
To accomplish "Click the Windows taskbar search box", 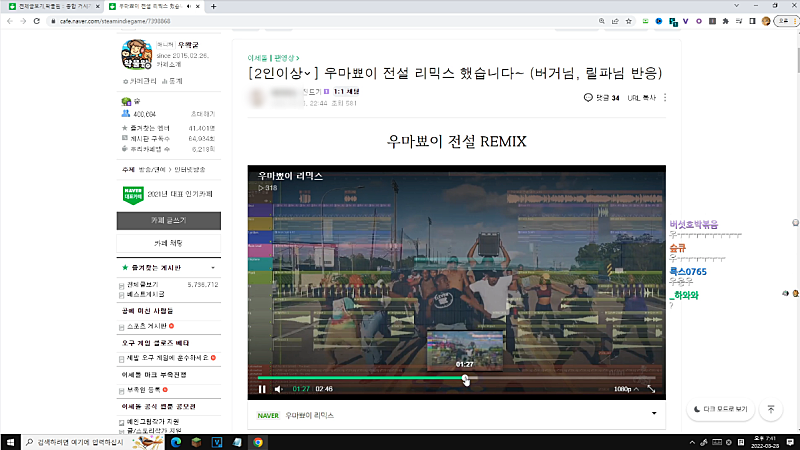I will coord(93,442).
